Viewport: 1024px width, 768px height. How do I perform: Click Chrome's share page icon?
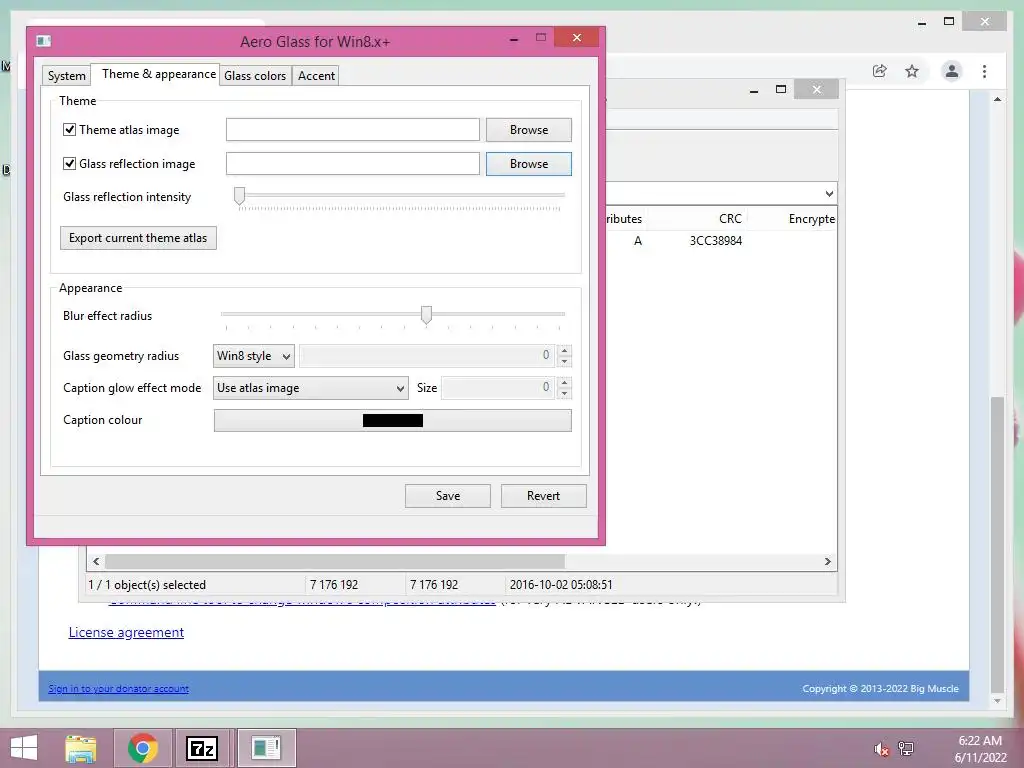click(x=880, y=71)
